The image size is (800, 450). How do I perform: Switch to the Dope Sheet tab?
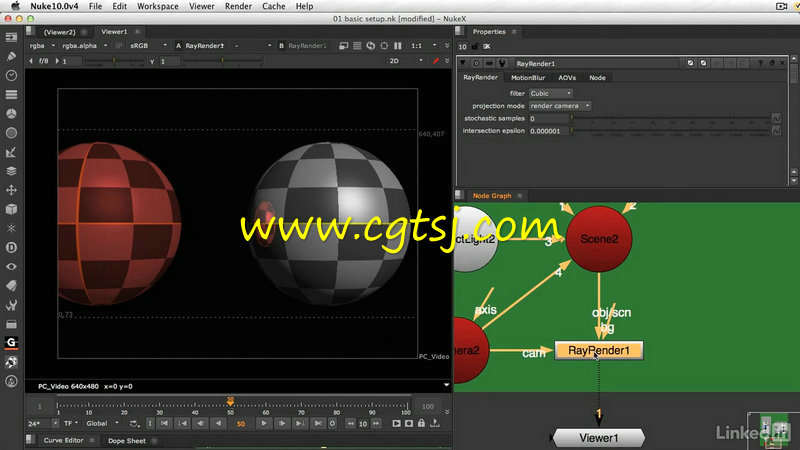pyautogui.click(x=127, y=441)
